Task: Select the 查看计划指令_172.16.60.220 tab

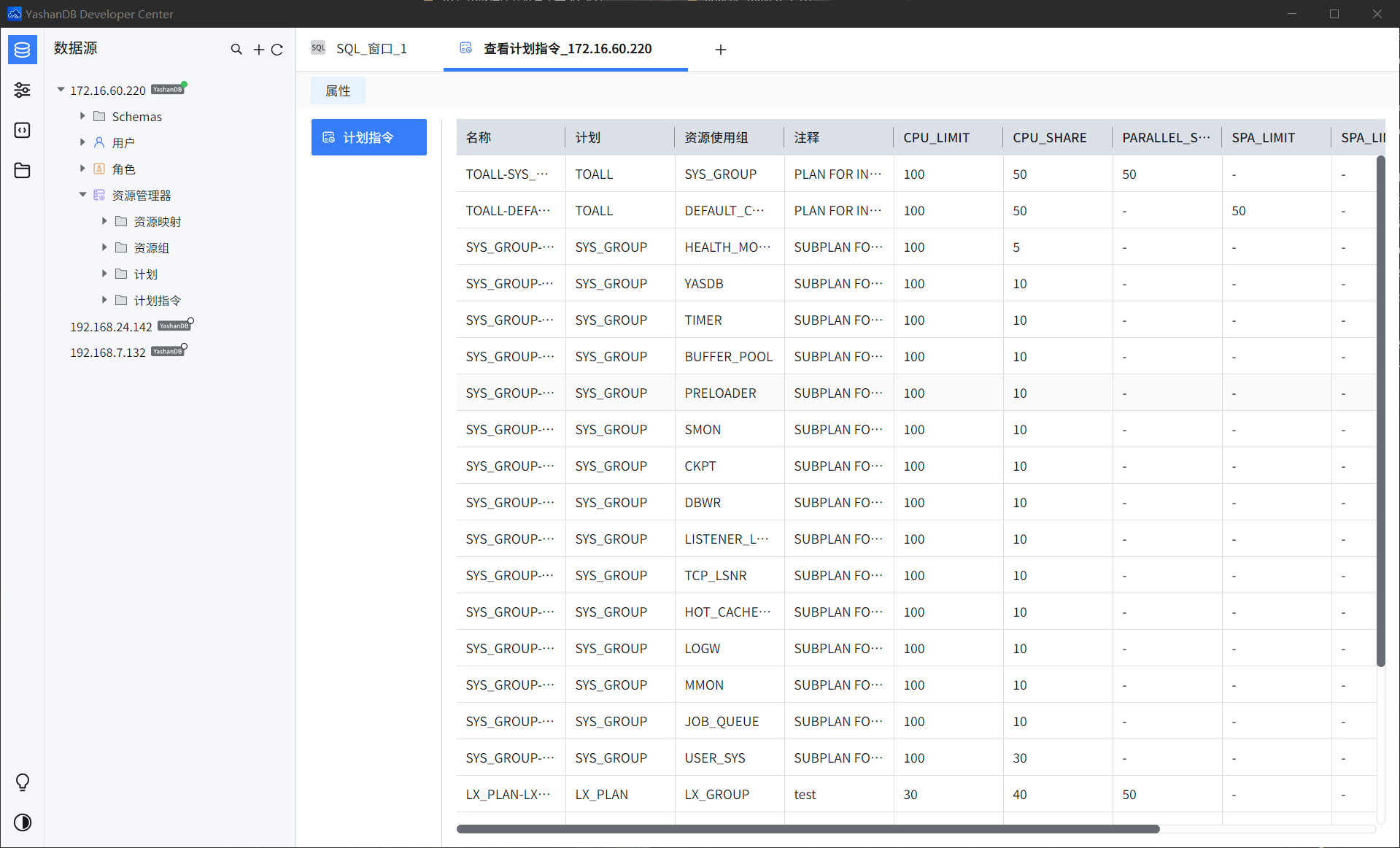Action: click(x=565, y=49)
